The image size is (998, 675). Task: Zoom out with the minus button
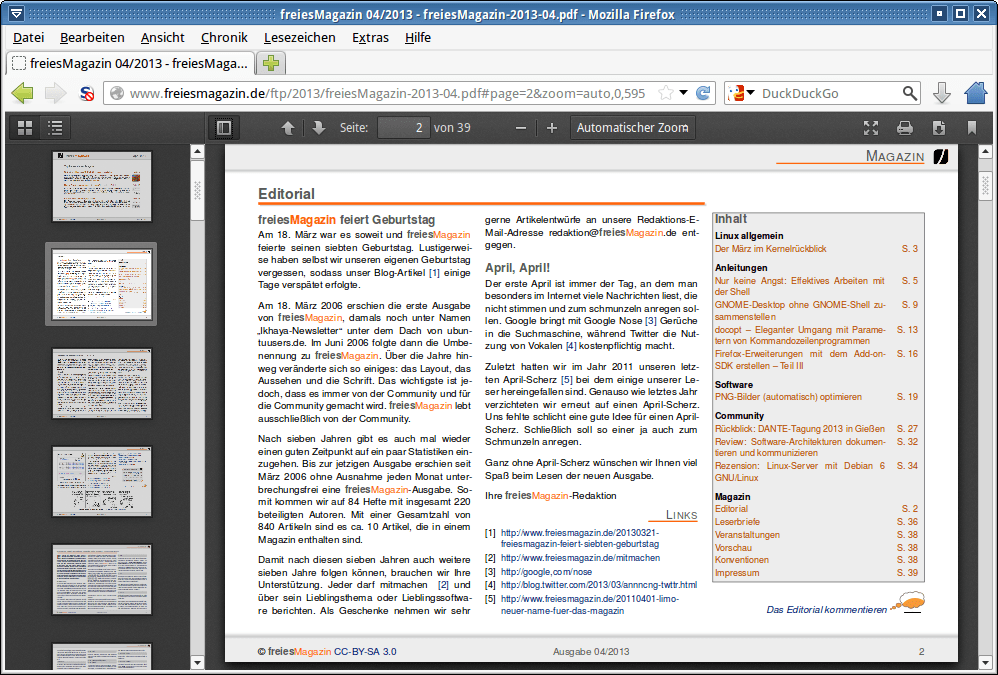(521, 128)
